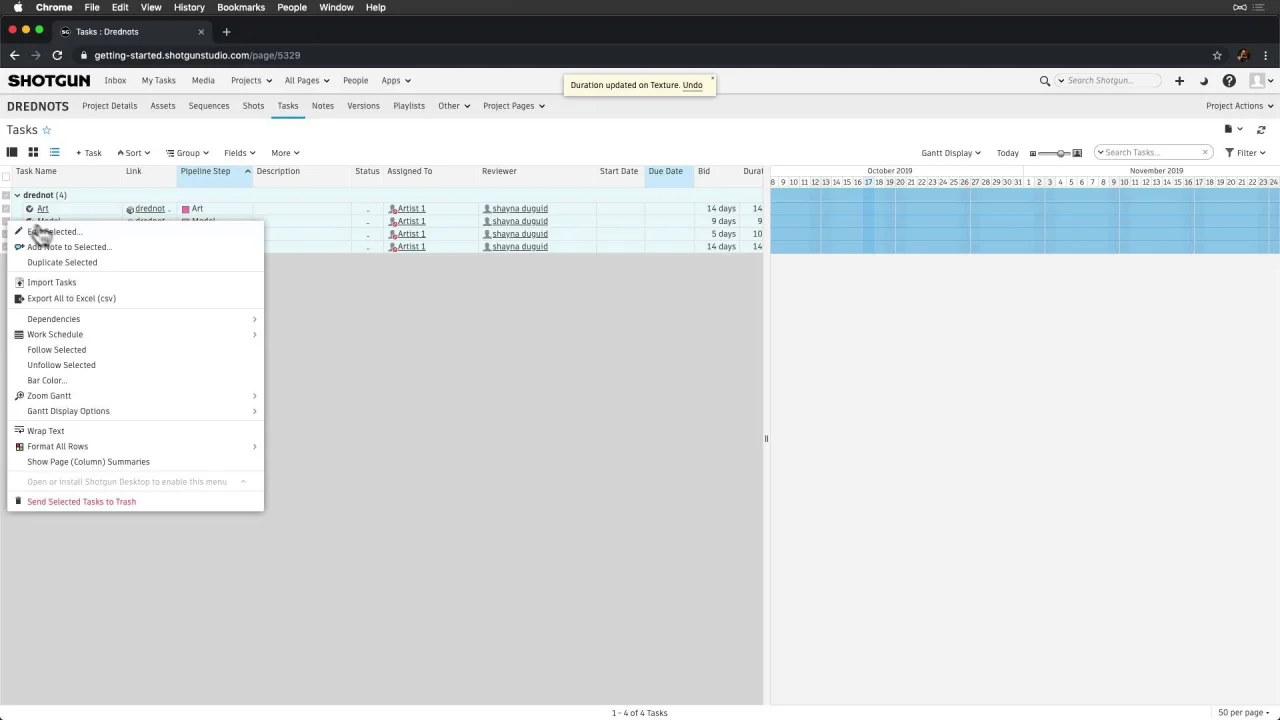Image resolution: width=1280 pixels, height=720 pixels.
Task: Click the Add Note speech bubble icon
Action: tap(19, 247)
